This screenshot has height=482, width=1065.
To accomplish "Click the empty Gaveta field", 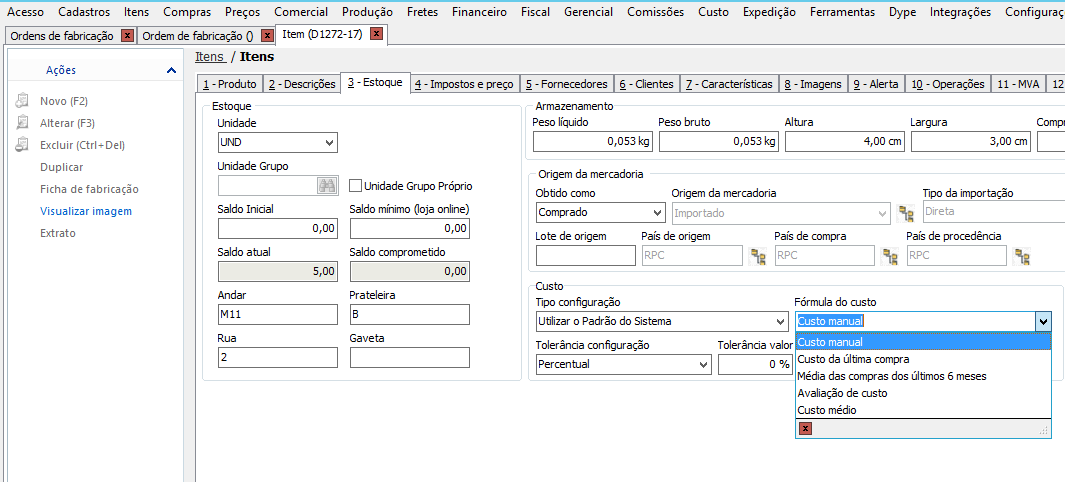I will pyautogui.click(x=410, y=357).
